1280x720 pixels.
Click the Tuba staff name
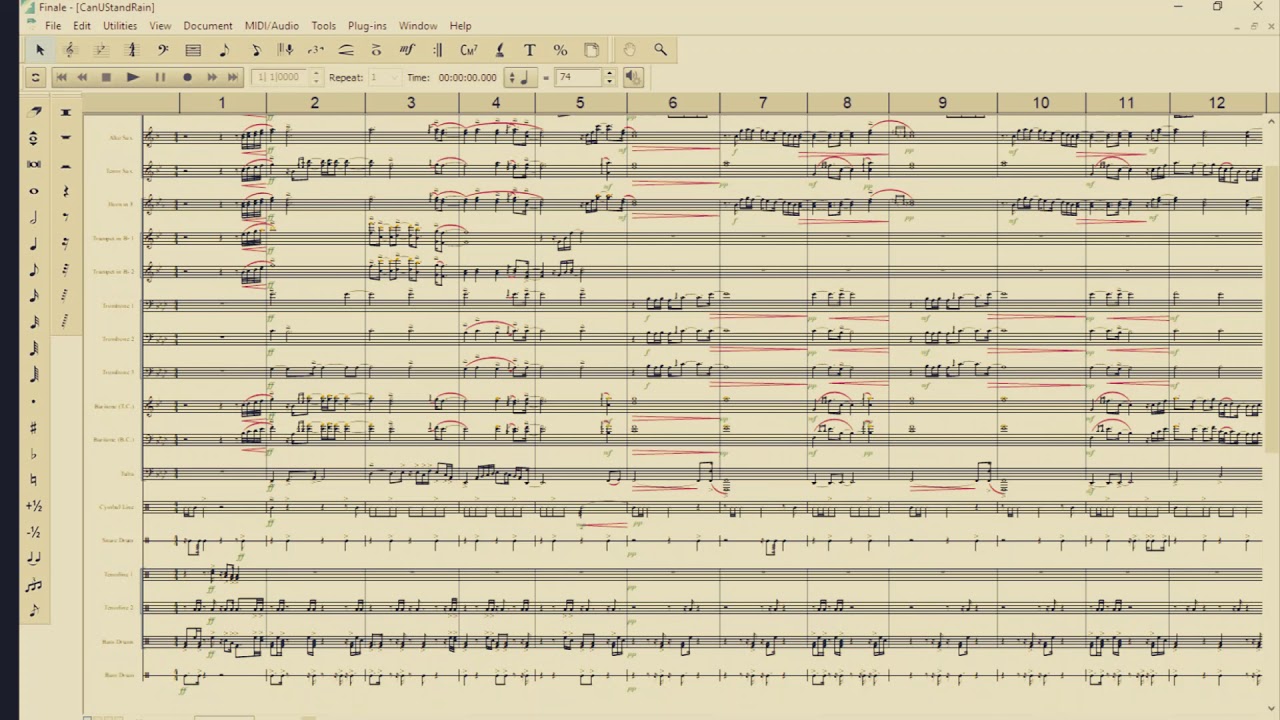click(x=127, y=474)
